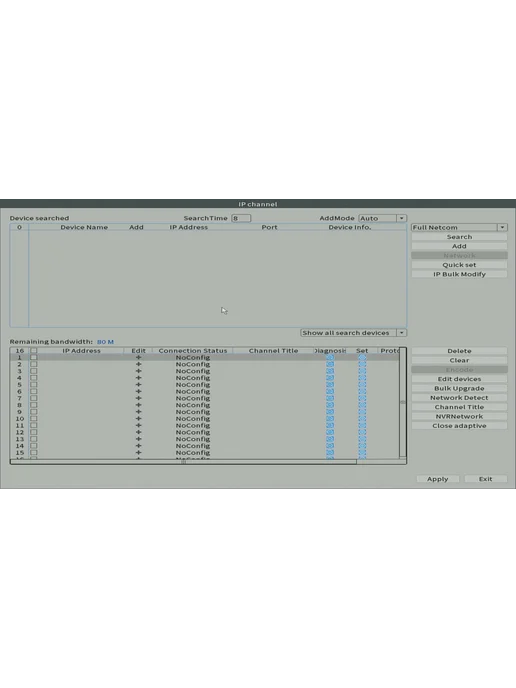
Task: Check the checkbox for channel 13
Action: point(34,439)
